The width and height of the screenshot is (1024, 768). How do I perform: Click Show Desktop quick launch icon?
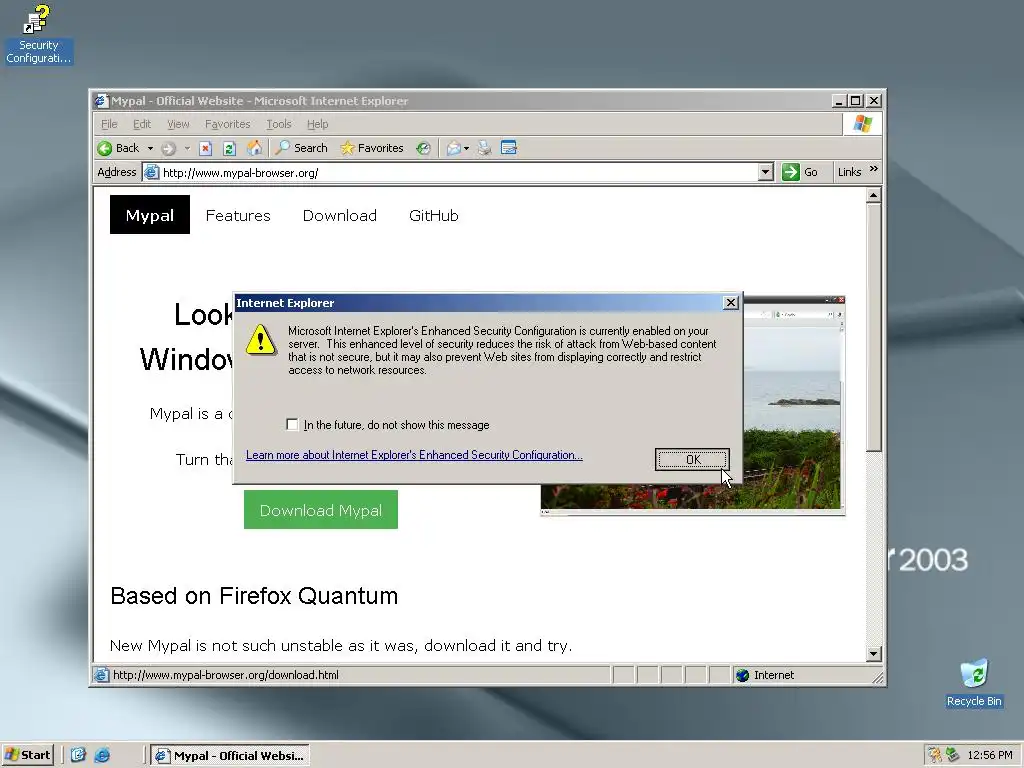point(78,755)
